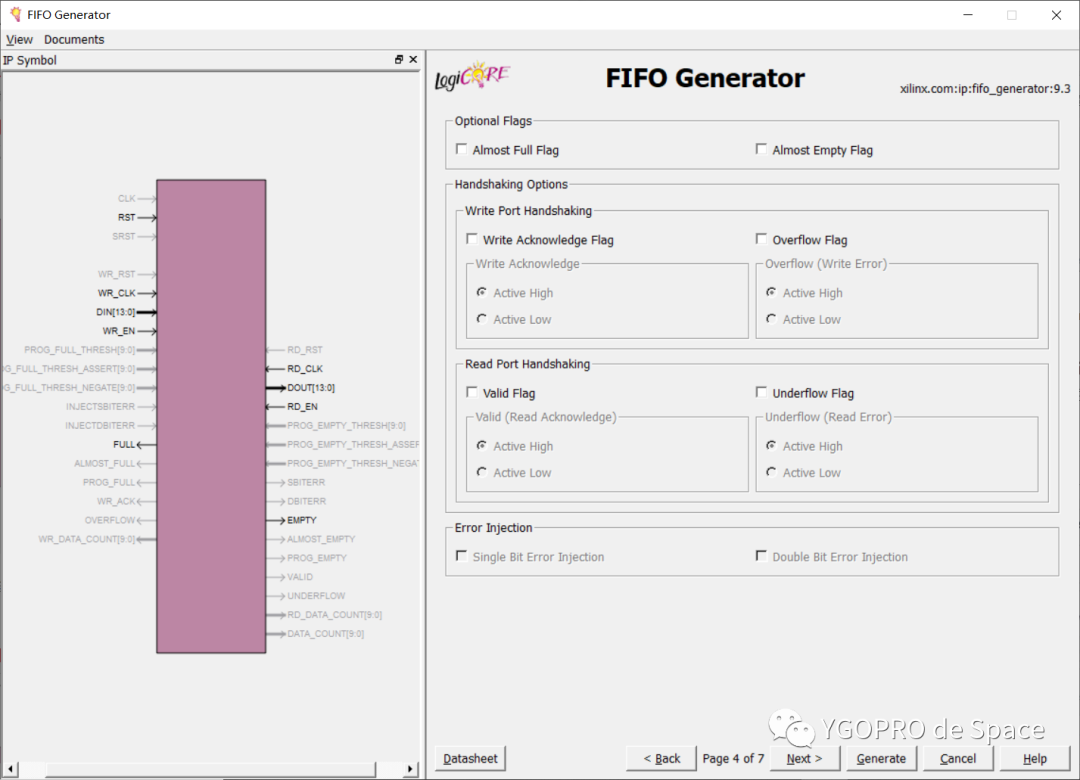Open the Datasheet
Viewport: 1080px width, 780px height.
tap(470, 758)
